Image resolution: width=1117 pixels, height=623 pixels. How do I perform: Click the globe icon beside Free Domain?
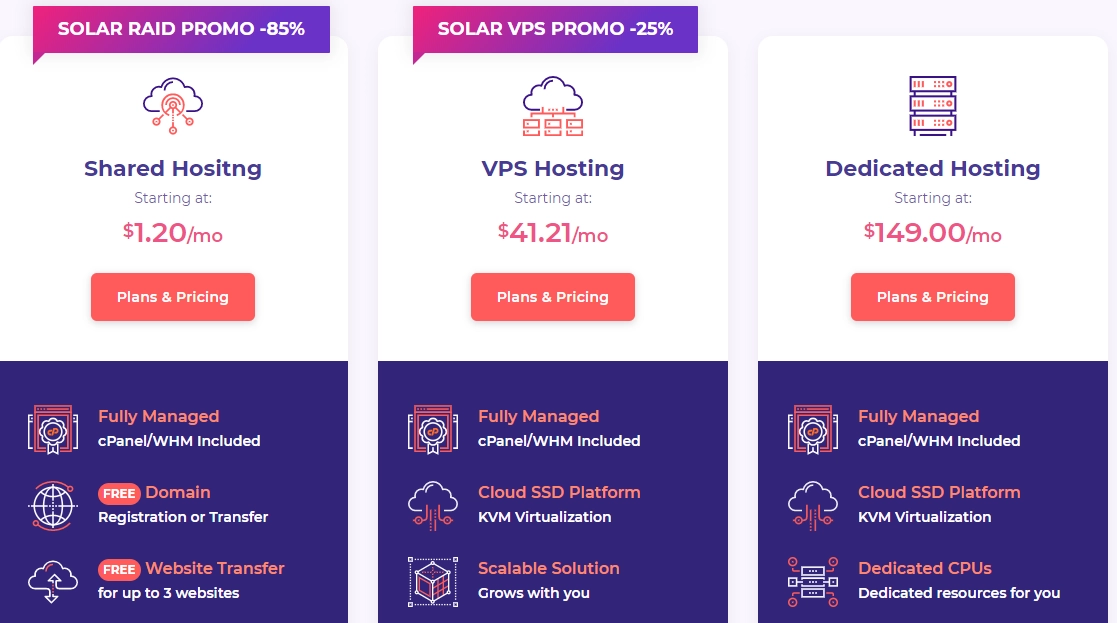click(x=53, y=506)
